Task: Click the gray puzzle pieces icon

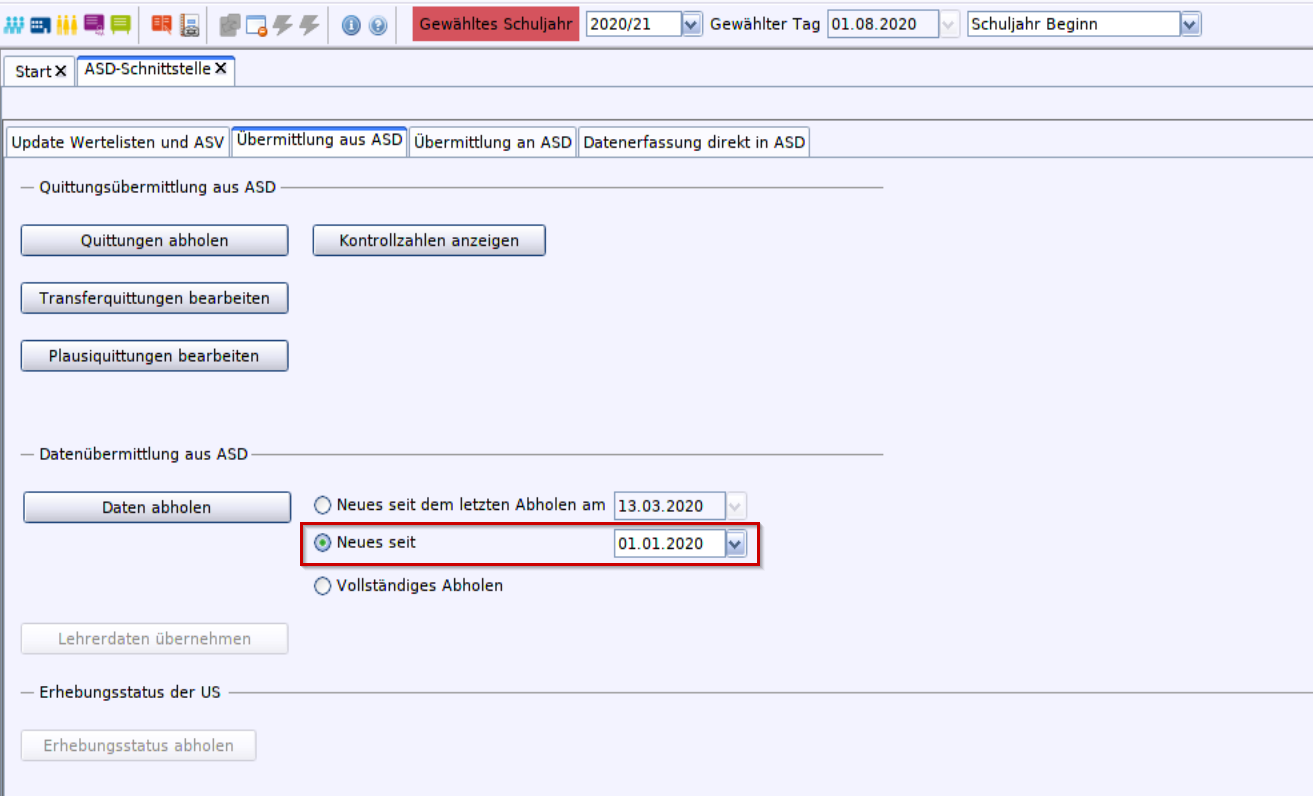Action: pos(230,25)
